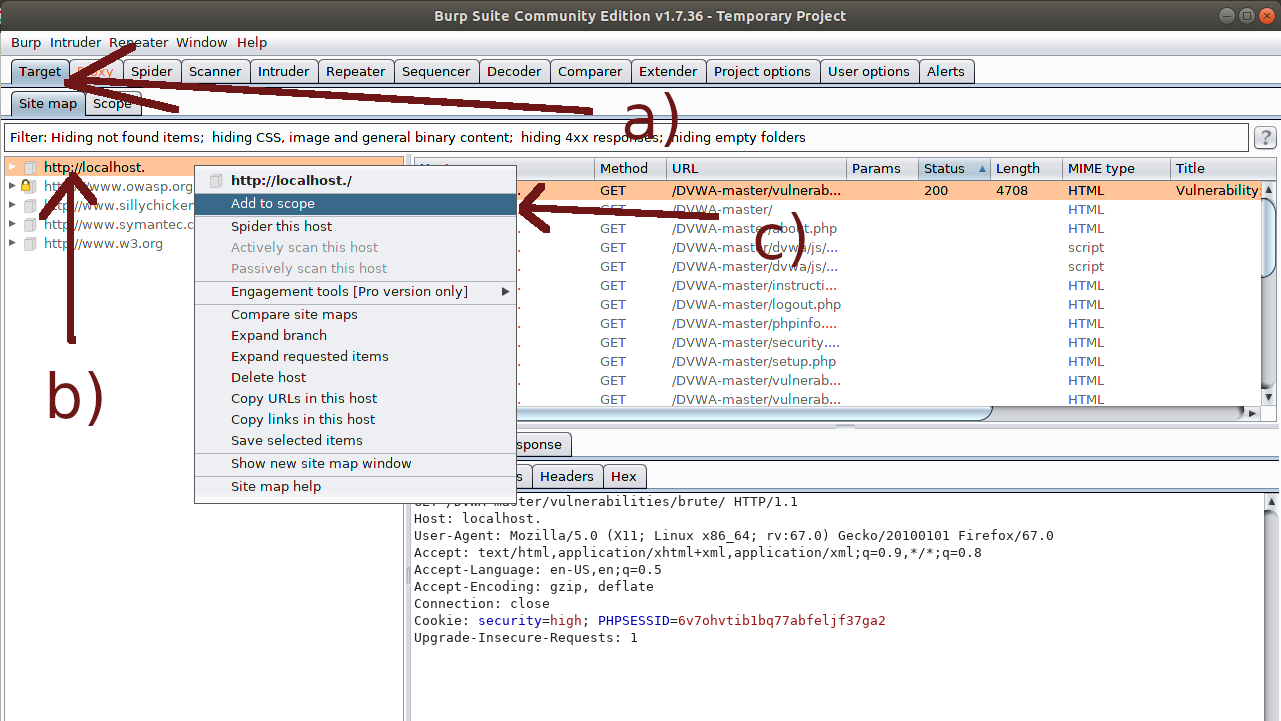This screenshot has height=721, width=1281.
Task: Sort the table by Method column
Action: (631, 169)
